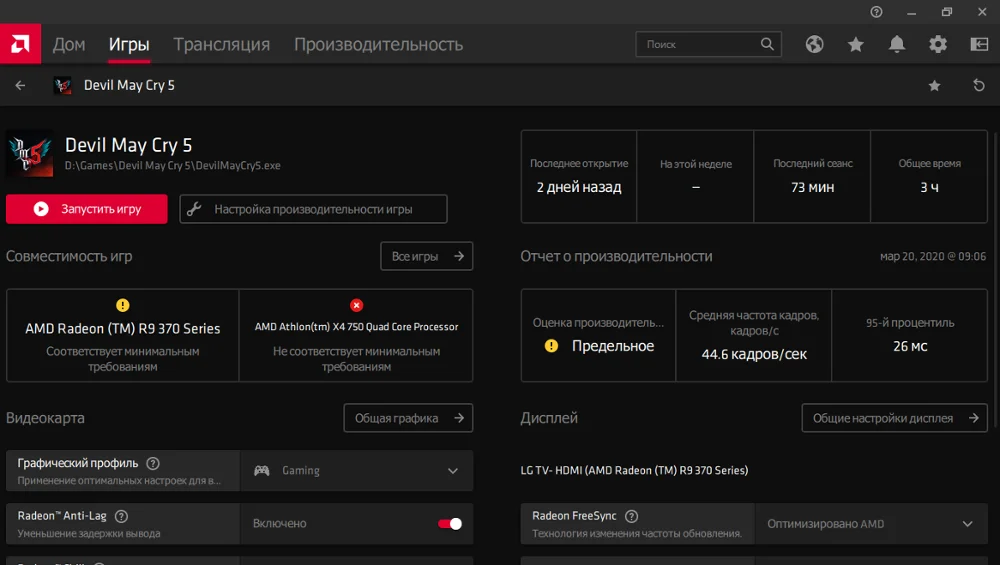Open Radeon FreeSync Оптимизировано AMD dropdown

pos(871,524)
